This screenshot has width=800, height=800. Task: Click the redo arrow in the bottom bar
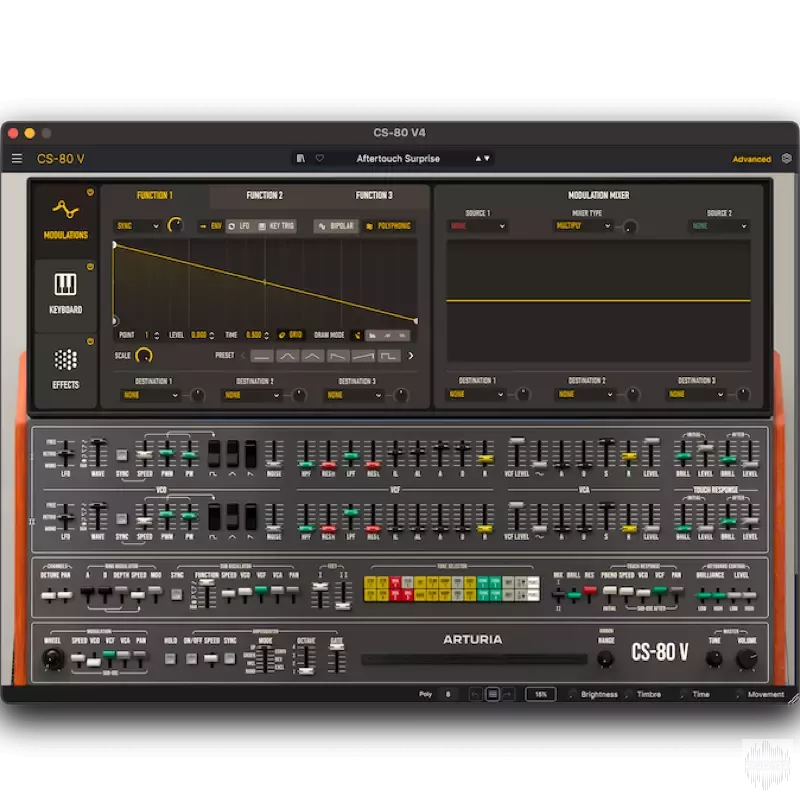pyautogui.click(x=508, y=694)
